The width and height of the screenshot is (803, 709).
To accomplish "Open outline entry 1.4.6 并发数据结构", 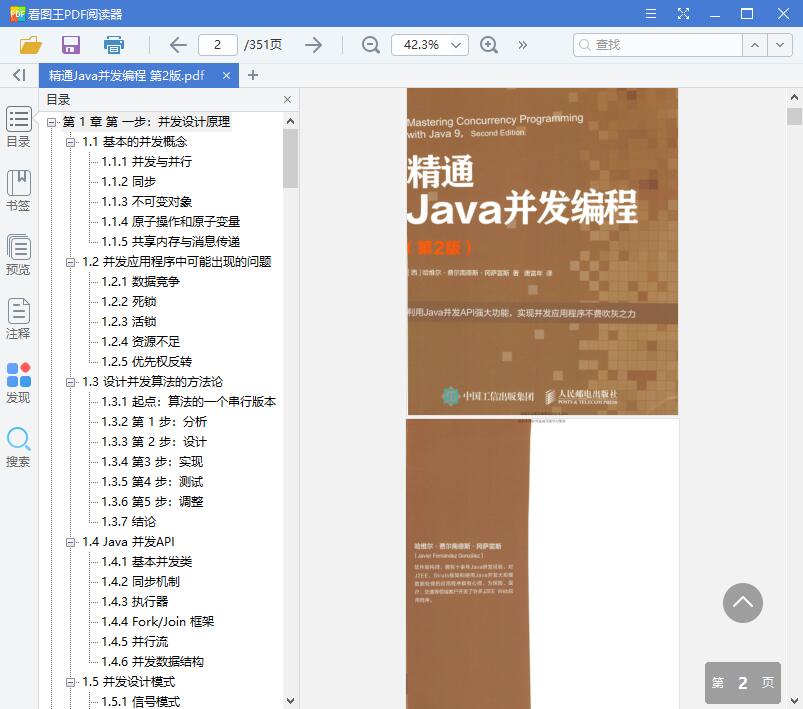I will (x=152, y=662).
